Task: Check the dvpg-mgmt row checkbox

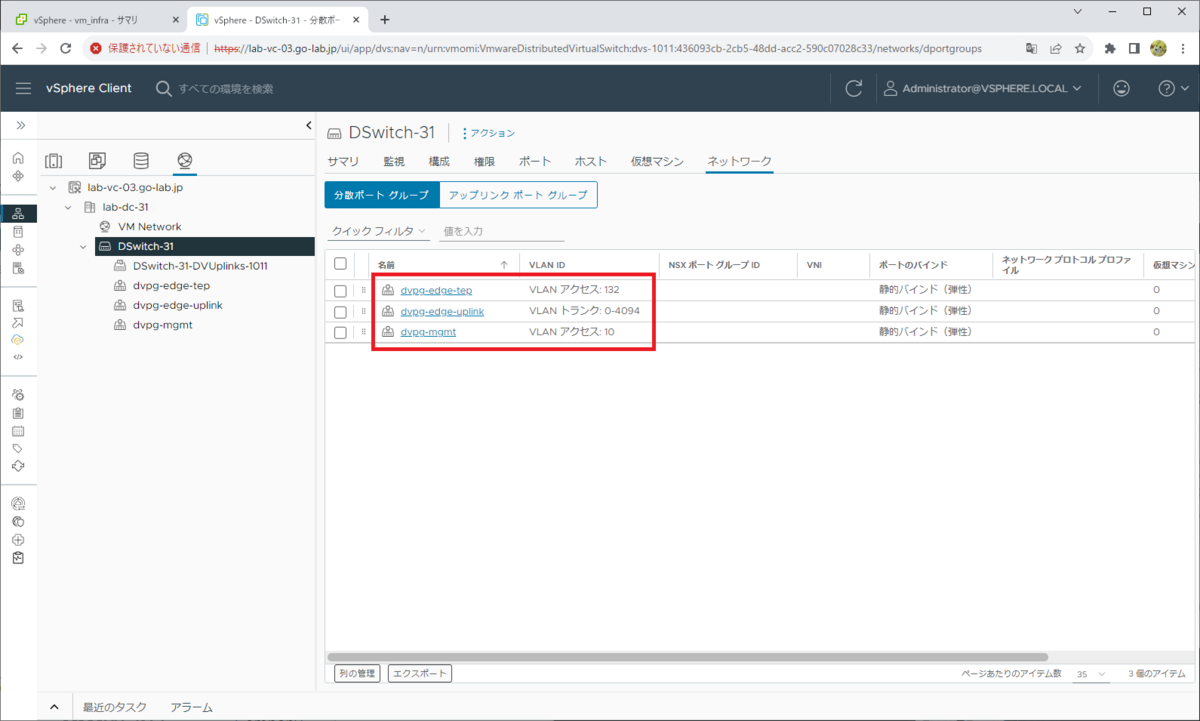Action: pyautogui.click(x=341, y=332)
